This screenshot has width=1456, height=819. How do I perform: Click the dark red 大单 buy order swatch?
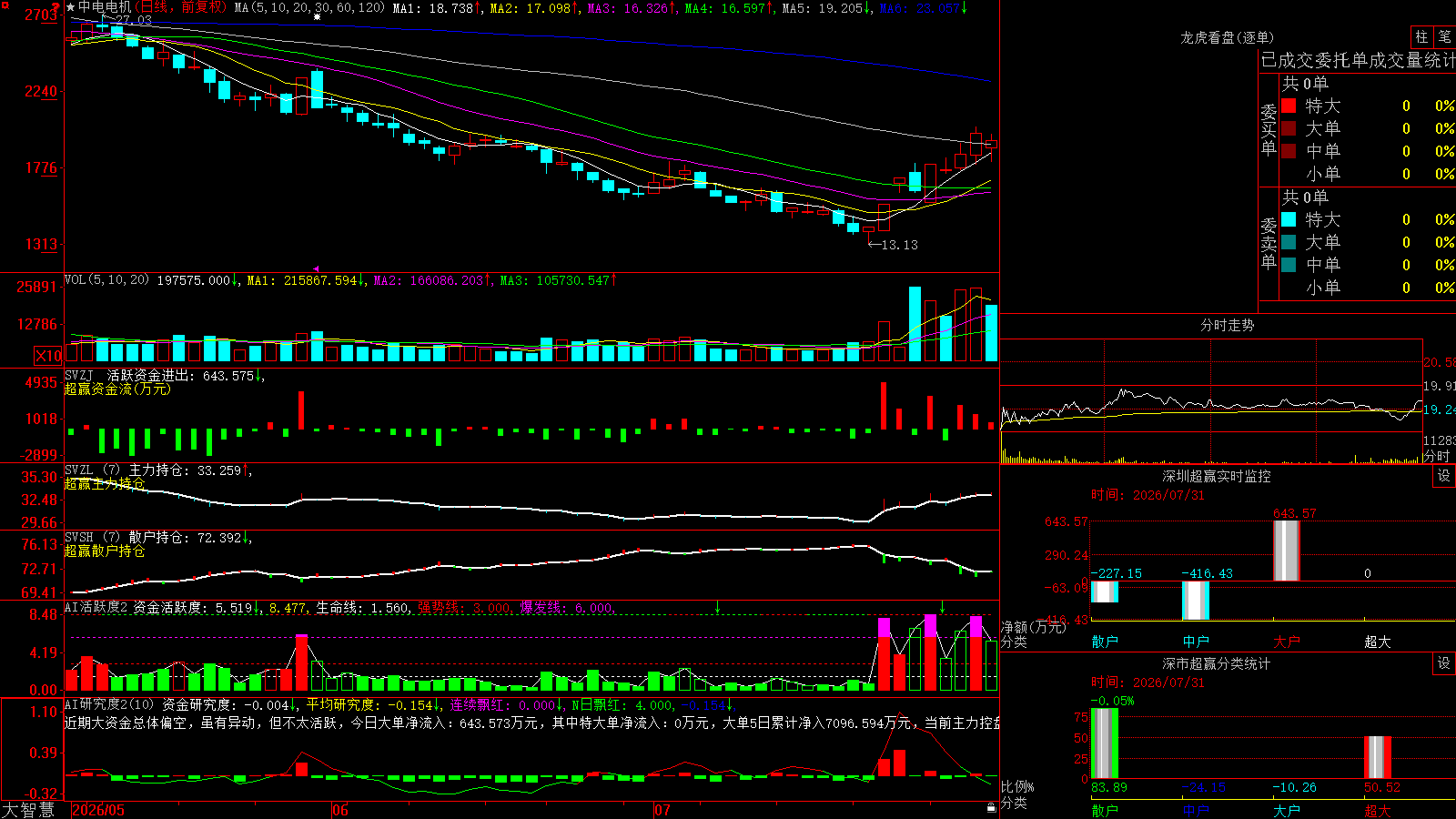(1289, 128)
